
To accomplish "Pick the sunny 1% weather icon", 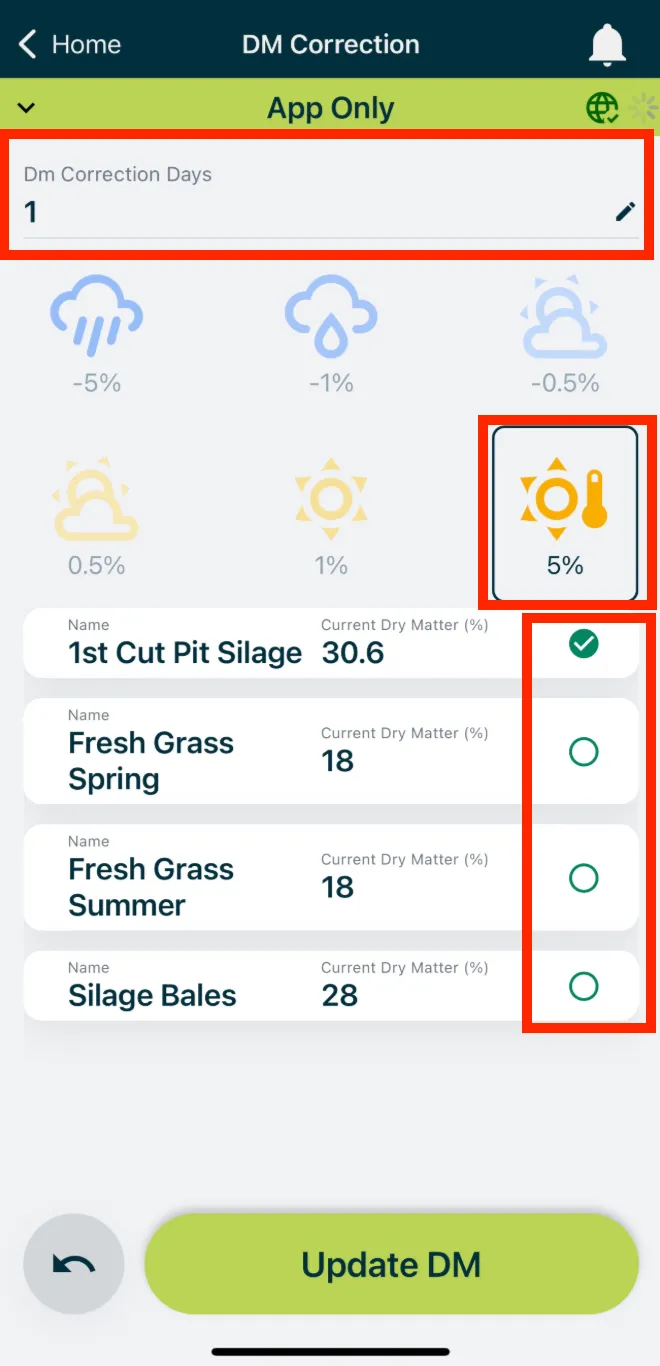I will click(330, 498).
